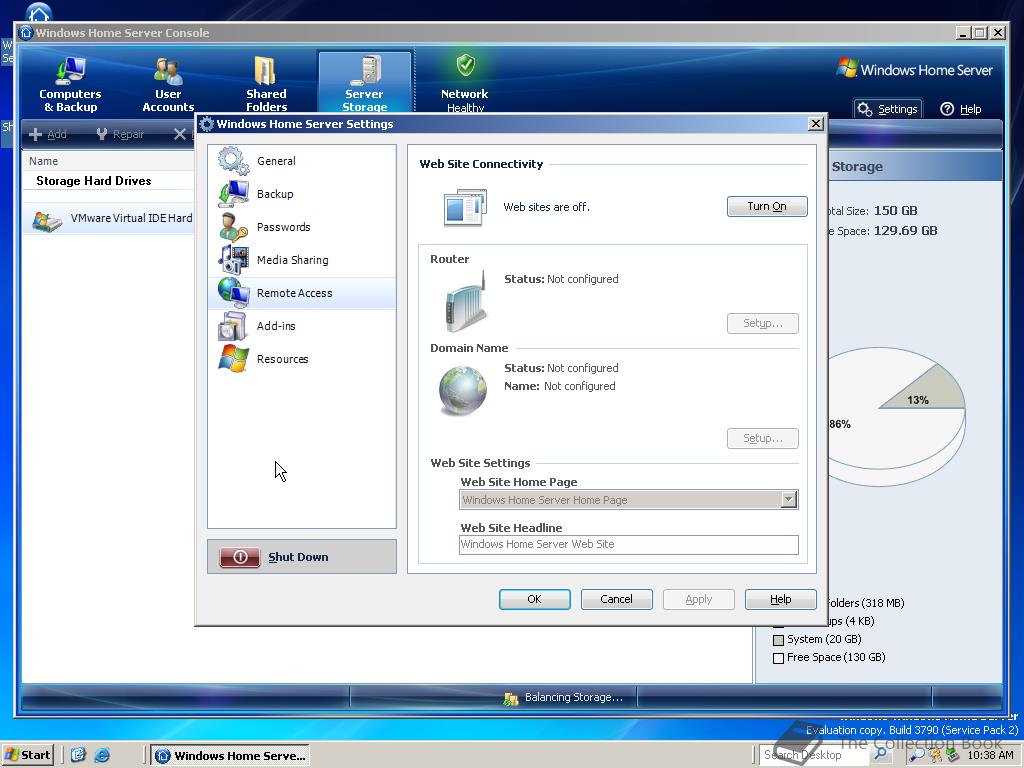Open the Windows Start button
1024x768 pixels.
point(27,755)
